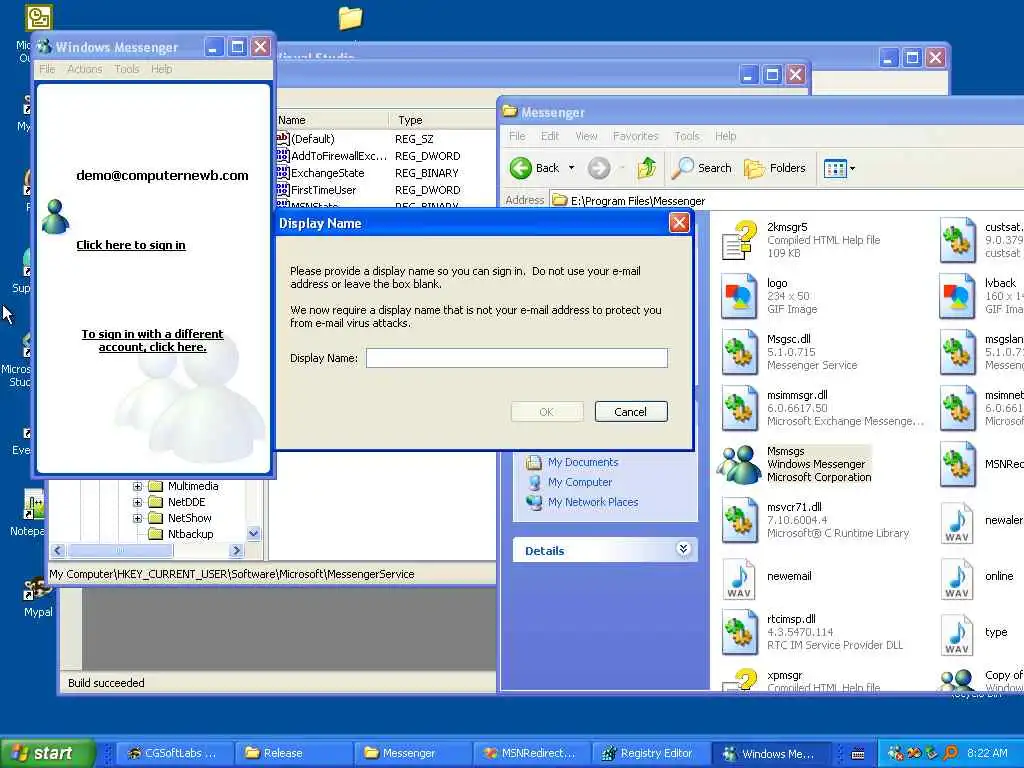Select the lvback GIF image icon
Screen dimensions: 1024x768
coord(957,296)
